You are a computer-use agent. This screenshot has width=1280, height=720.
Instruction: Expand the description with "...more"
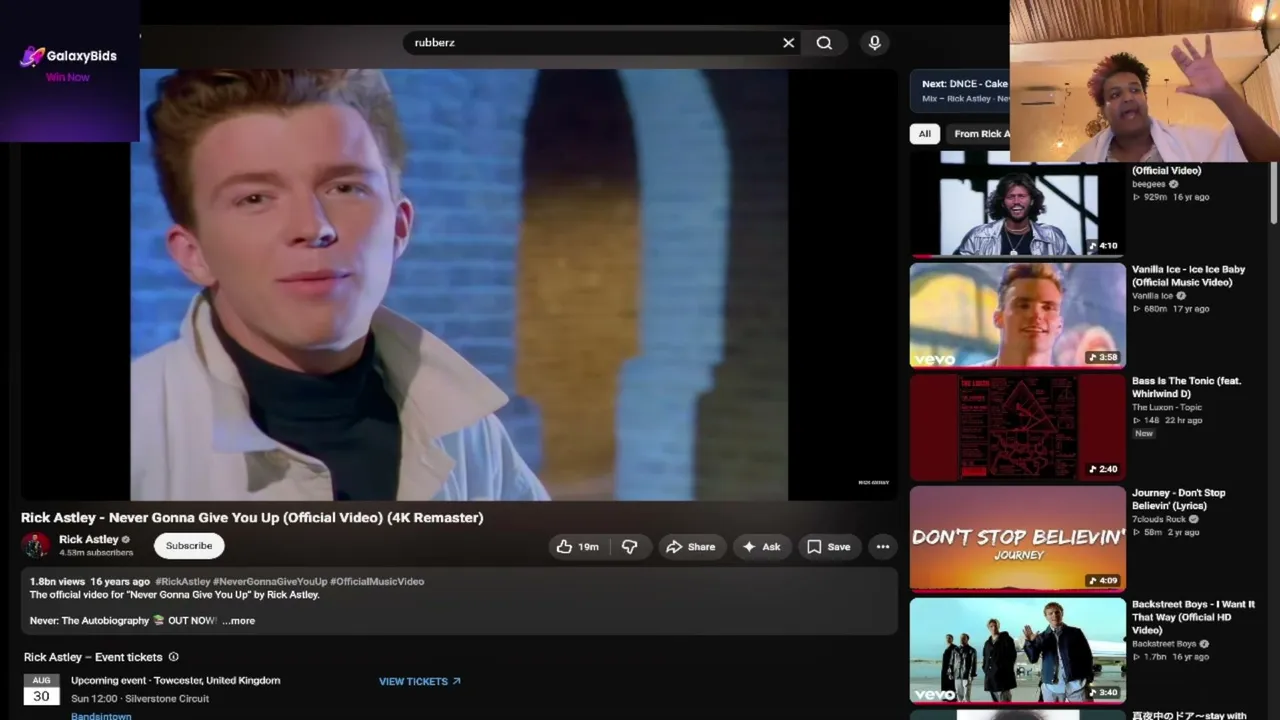238,621
